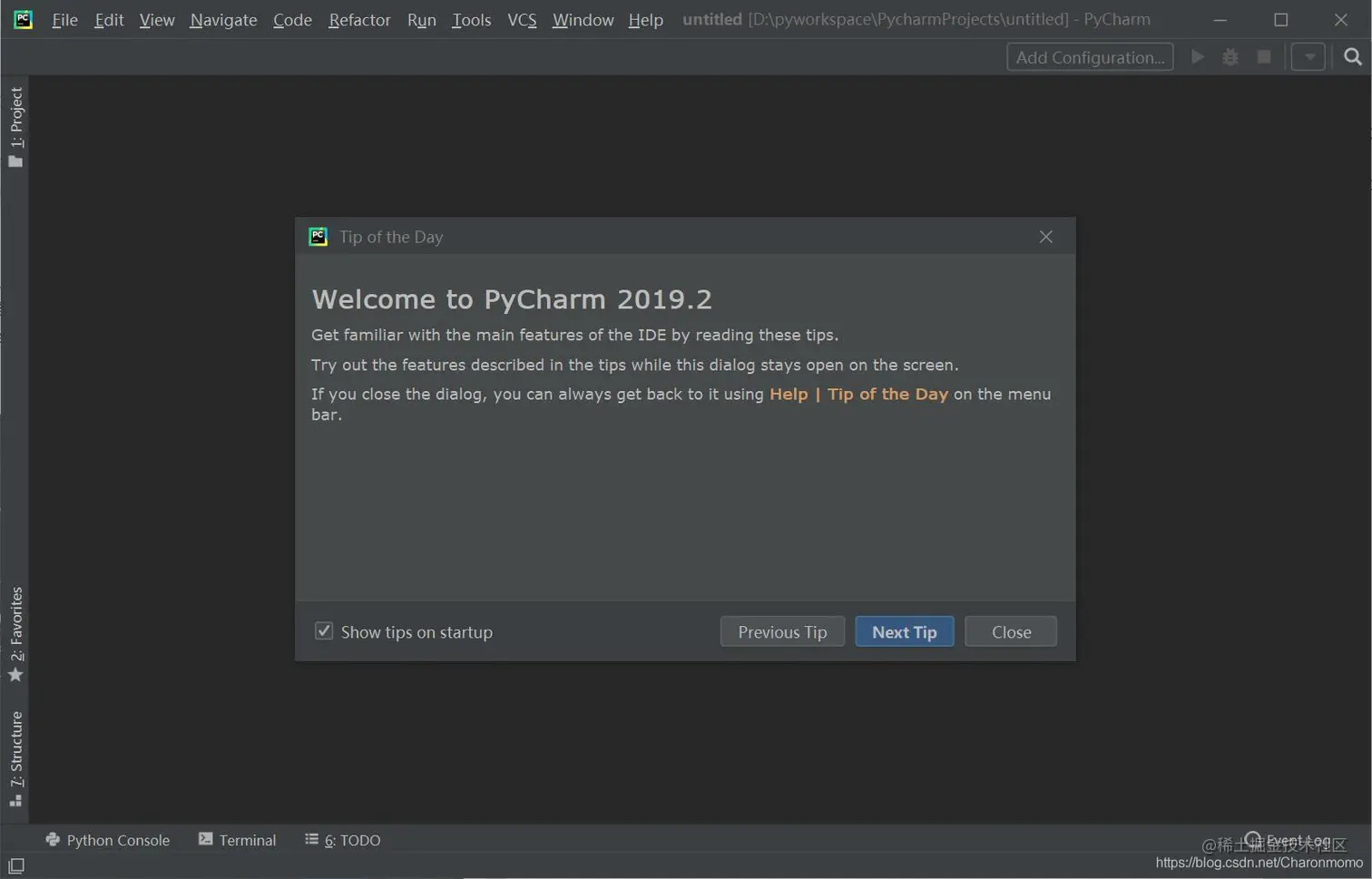The width and height of the screenshot is (1372, 879).
Task: Click the Previous Tip button
Action: [782, 631]
